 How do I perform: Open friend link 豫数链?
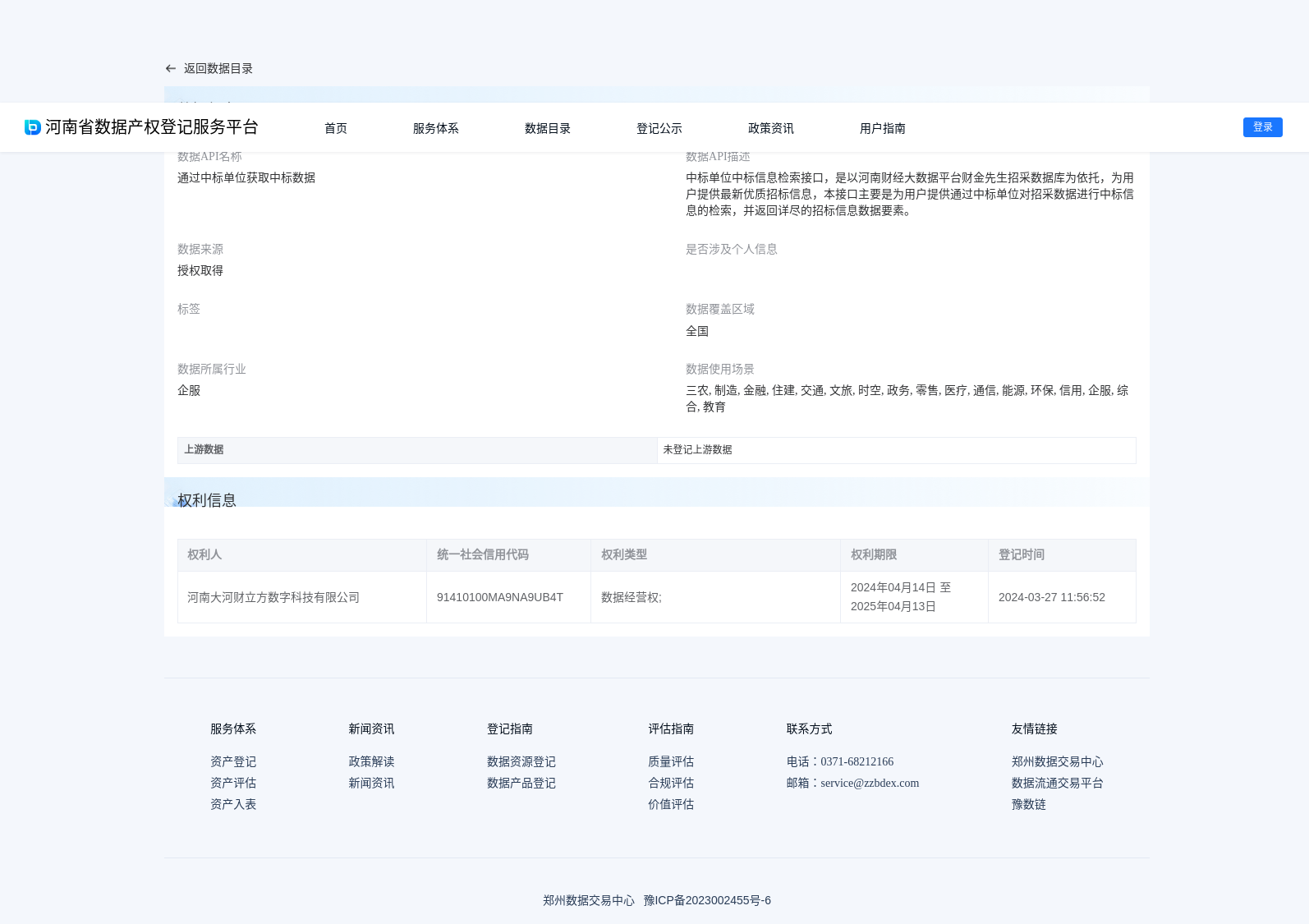pos(1029,805)
